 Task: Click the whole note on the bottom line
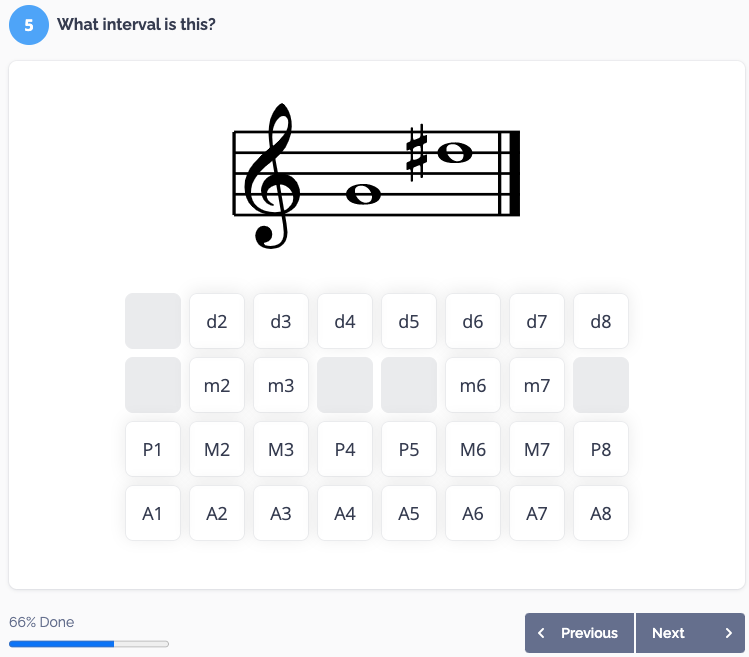[363, 195]
